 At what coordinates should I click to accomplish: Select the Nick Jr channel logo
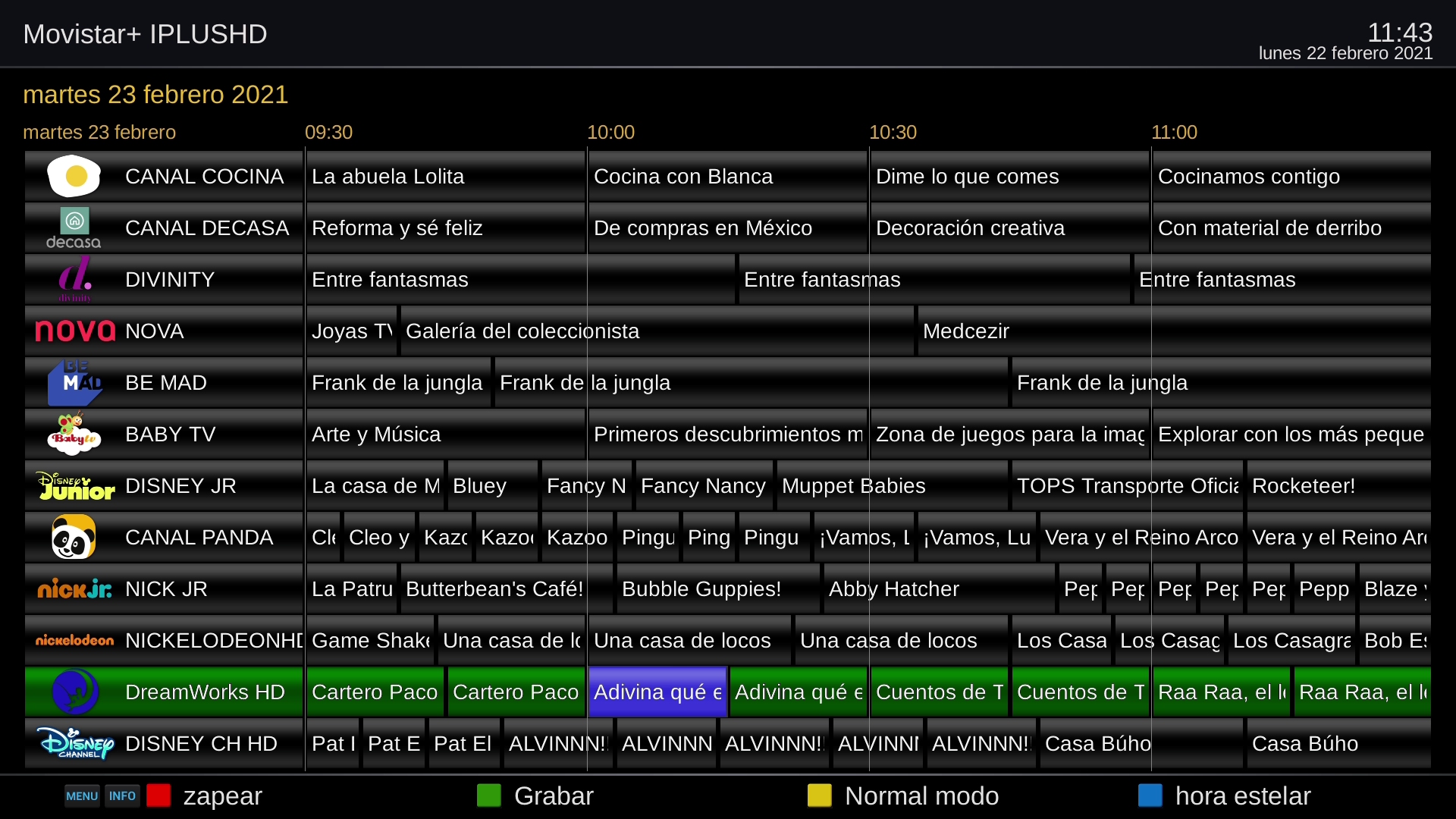(75, 588)
